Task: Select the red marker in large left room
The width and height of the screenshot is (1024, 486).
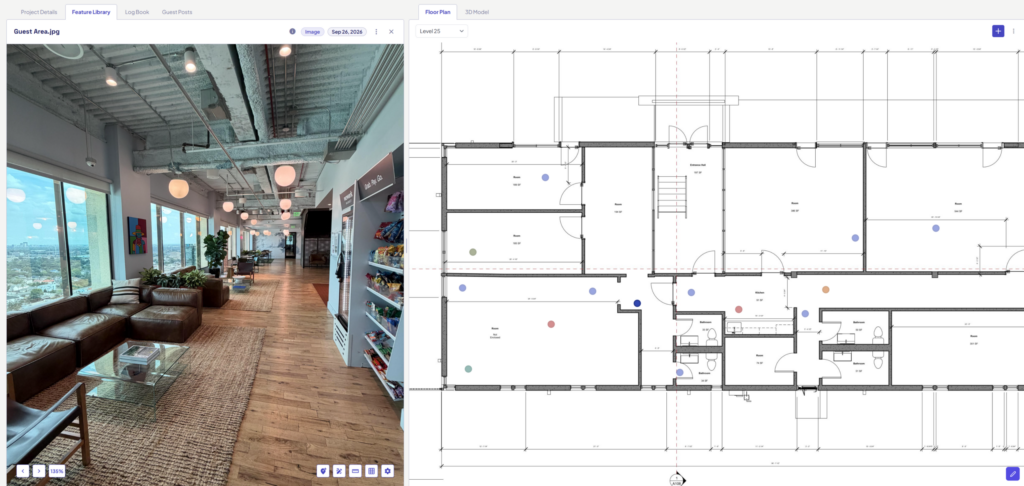Action: (x=551, y=324)
